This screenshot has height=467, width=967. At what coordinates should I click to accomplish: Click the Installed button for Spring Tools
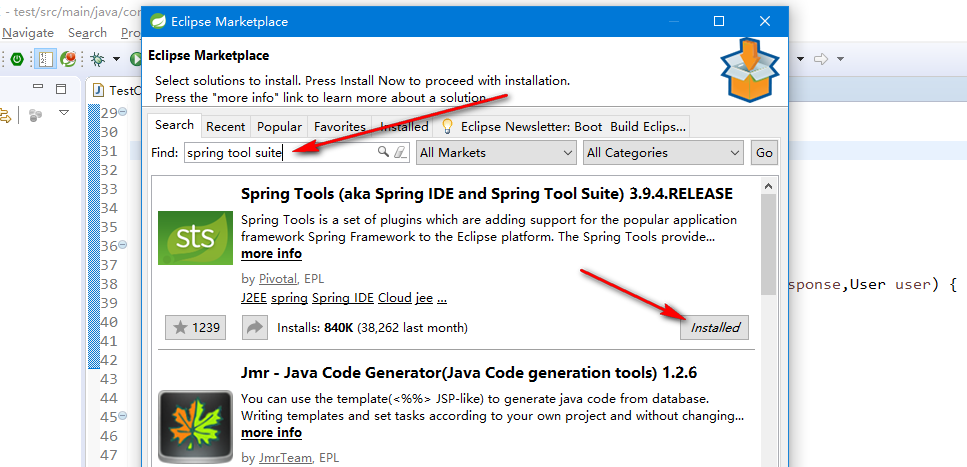pos(714,328)
